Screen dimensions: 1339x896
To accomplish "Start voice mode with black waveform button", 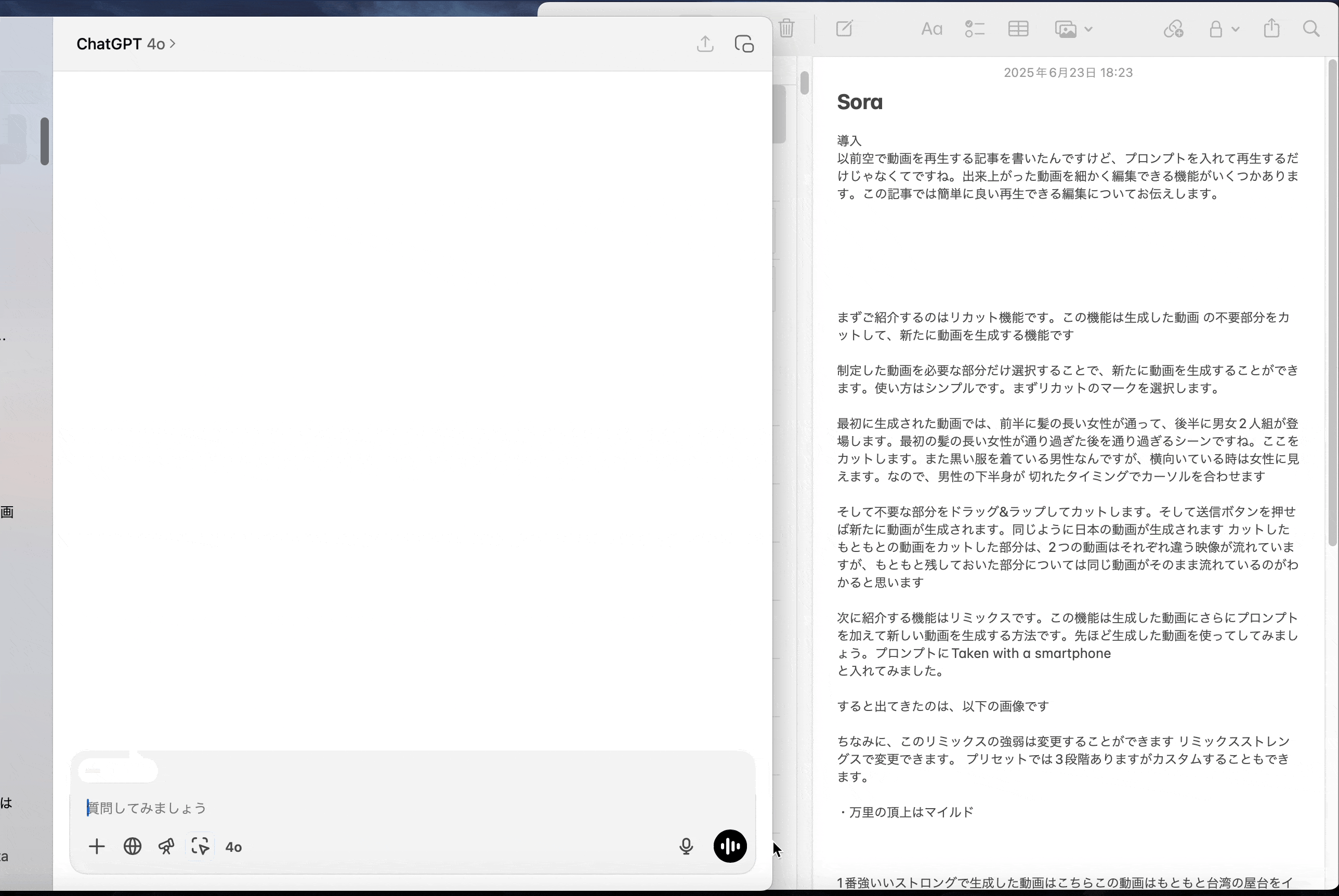I will (730, 846).
